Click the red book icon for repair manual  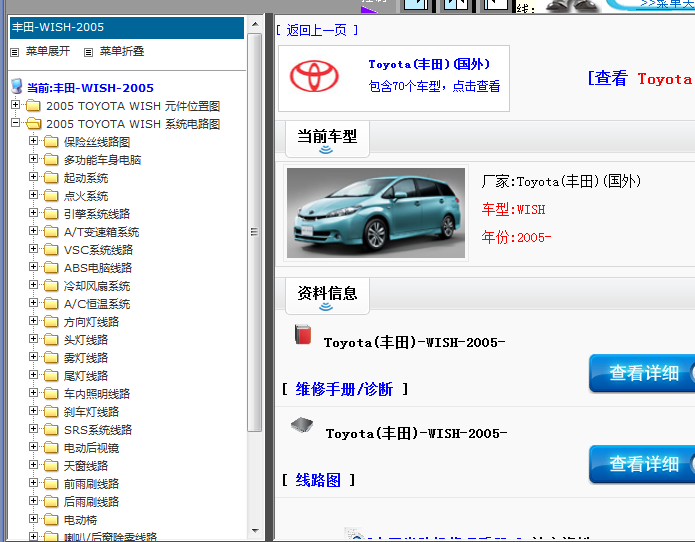(303, 335)
